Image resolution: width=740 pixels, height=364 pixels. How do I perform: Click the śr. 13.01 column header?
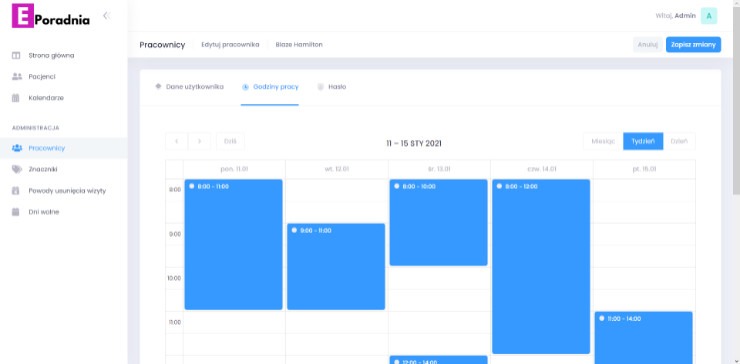click(439, 169)
